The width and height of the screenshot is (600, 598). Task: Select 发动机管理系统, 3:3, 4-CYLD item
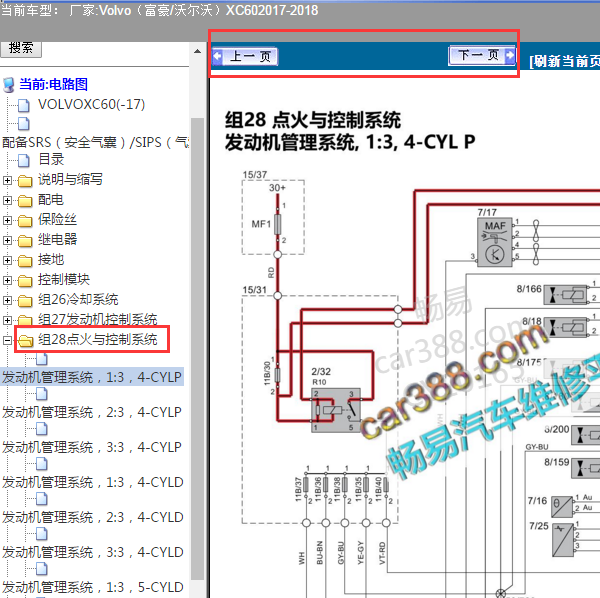(x=93, y=552)
